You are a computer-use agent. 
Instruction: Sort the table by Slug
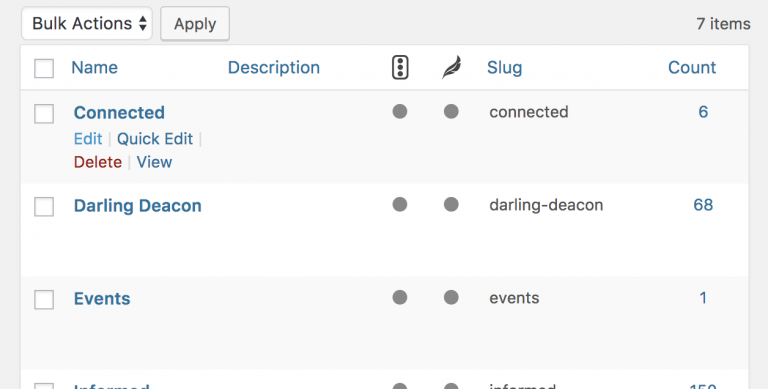click(x=504, y=68)
